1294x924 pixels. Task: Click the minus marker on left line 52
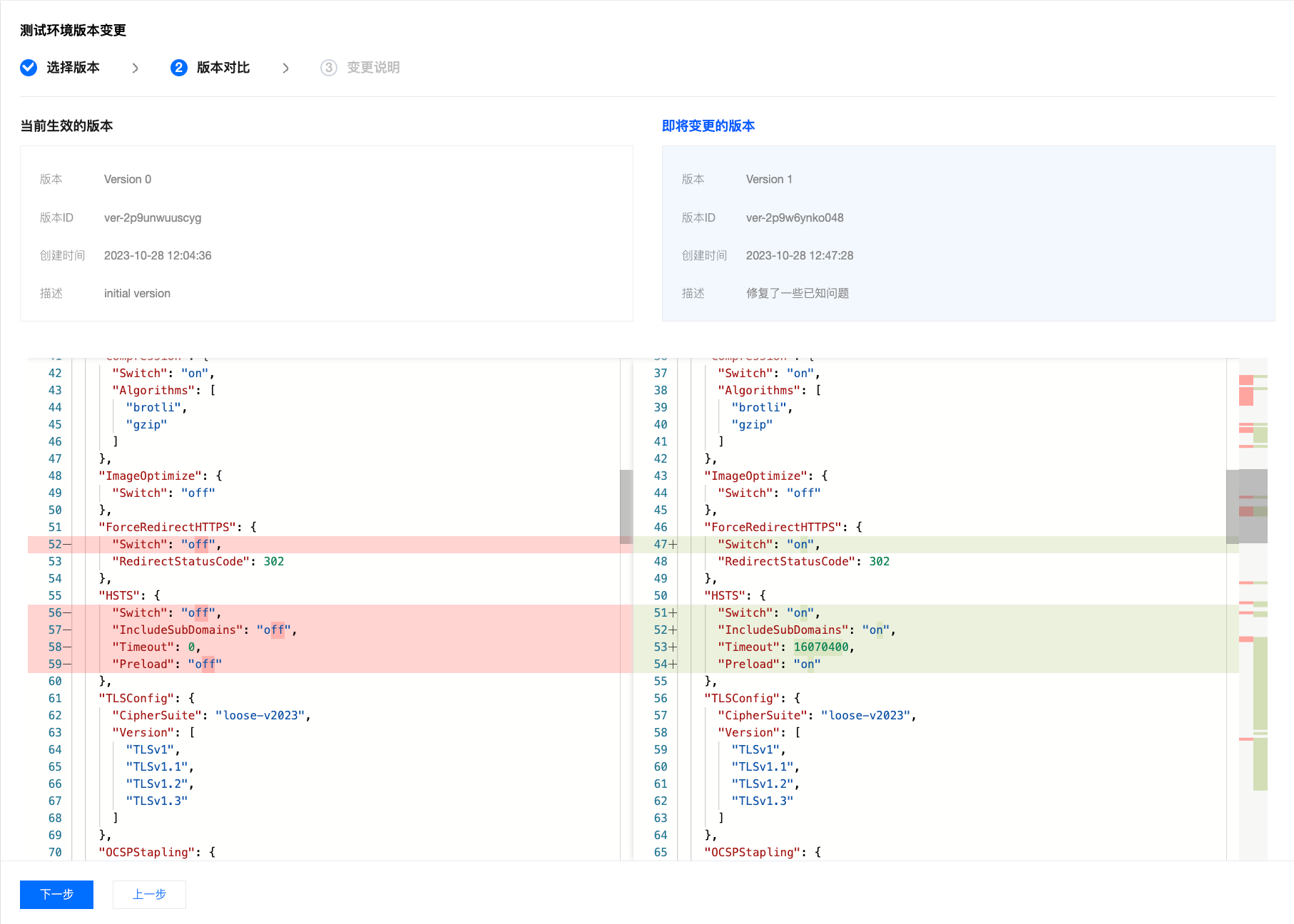click(67, 545)
